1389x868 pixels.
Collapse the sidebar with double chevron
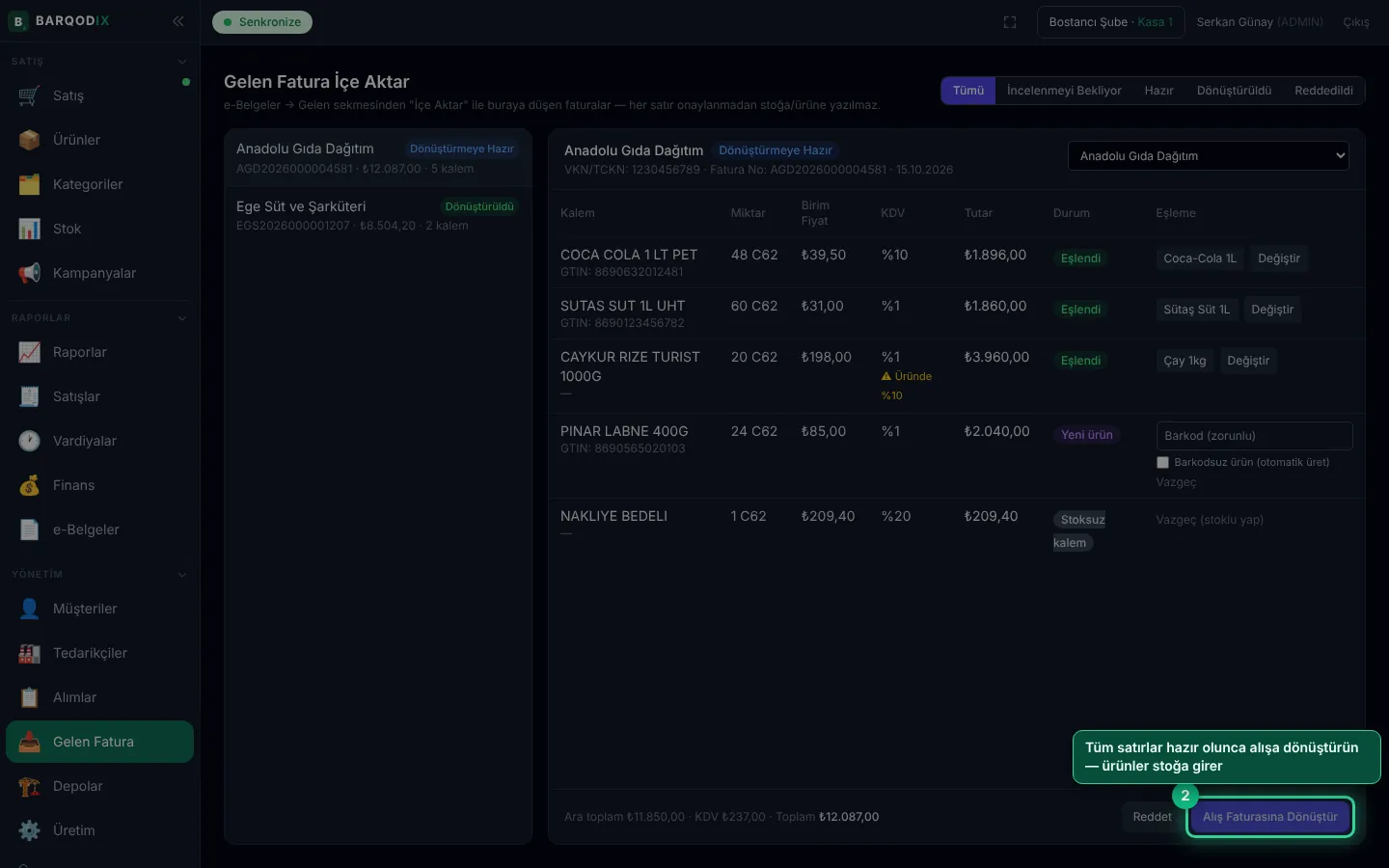[x=178, y=21]
